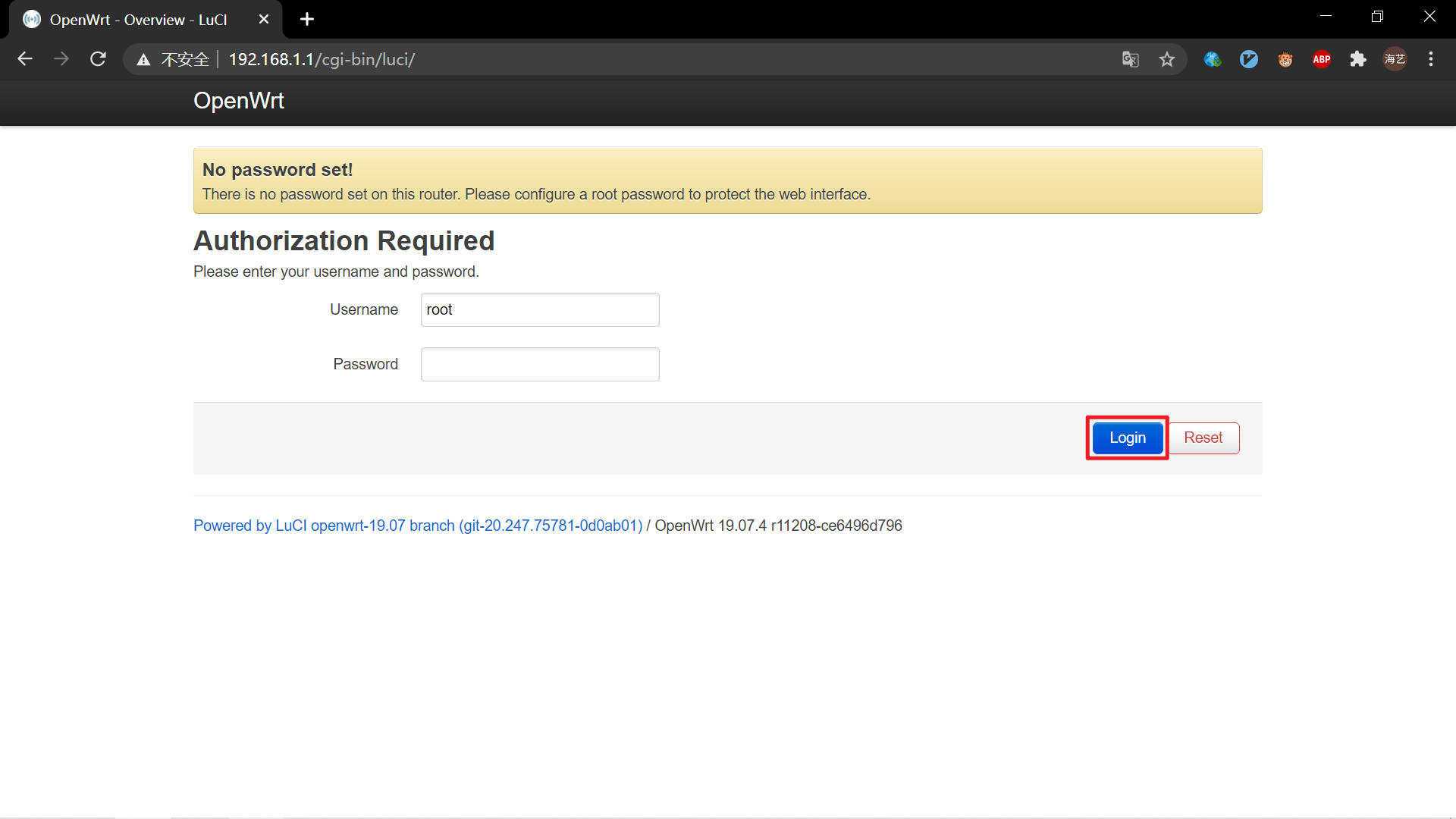Click the blue Login button
Screen dimensions: 1456x819
[1127, 438]
